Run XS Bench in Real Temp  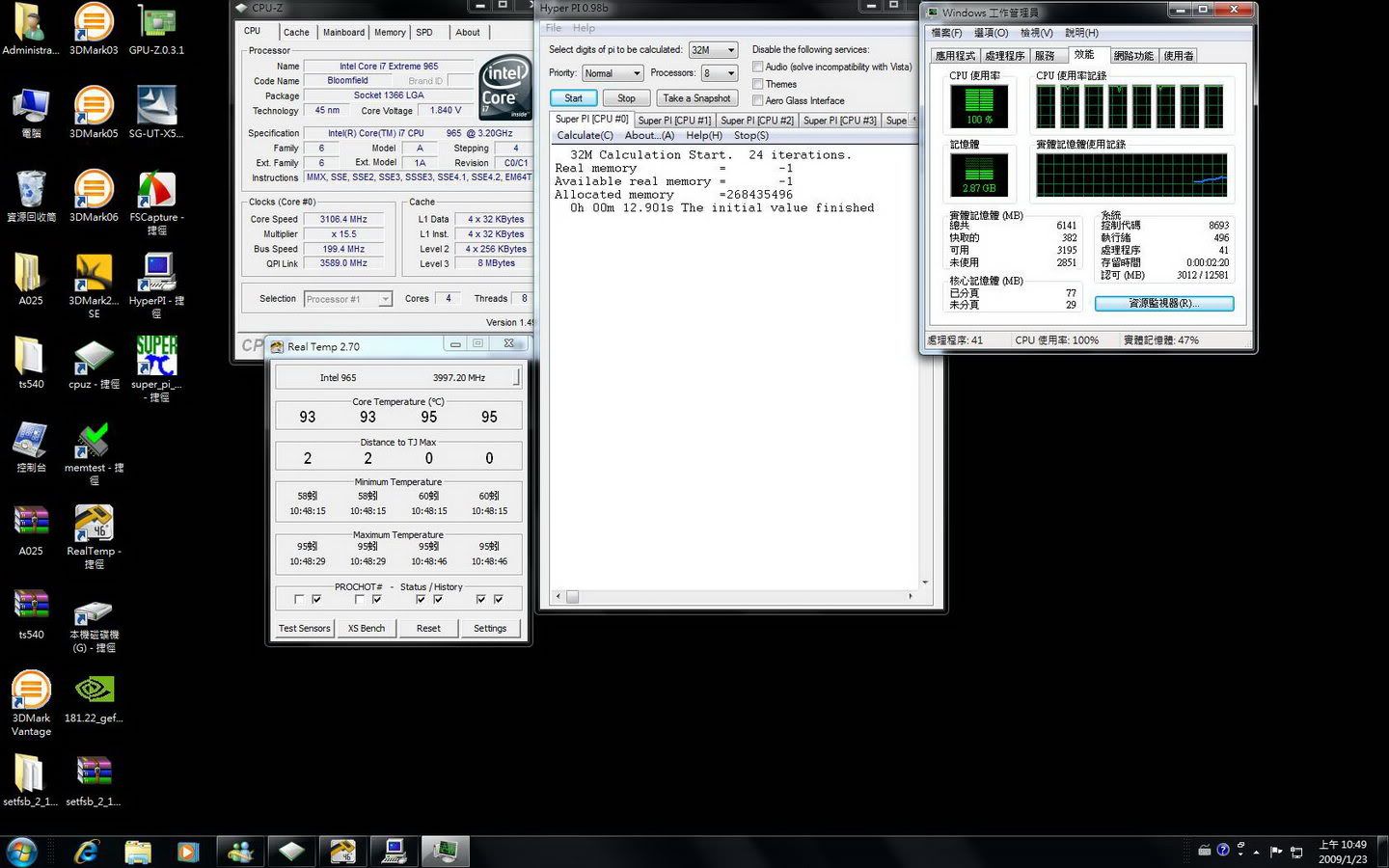[x=367, y=628]
